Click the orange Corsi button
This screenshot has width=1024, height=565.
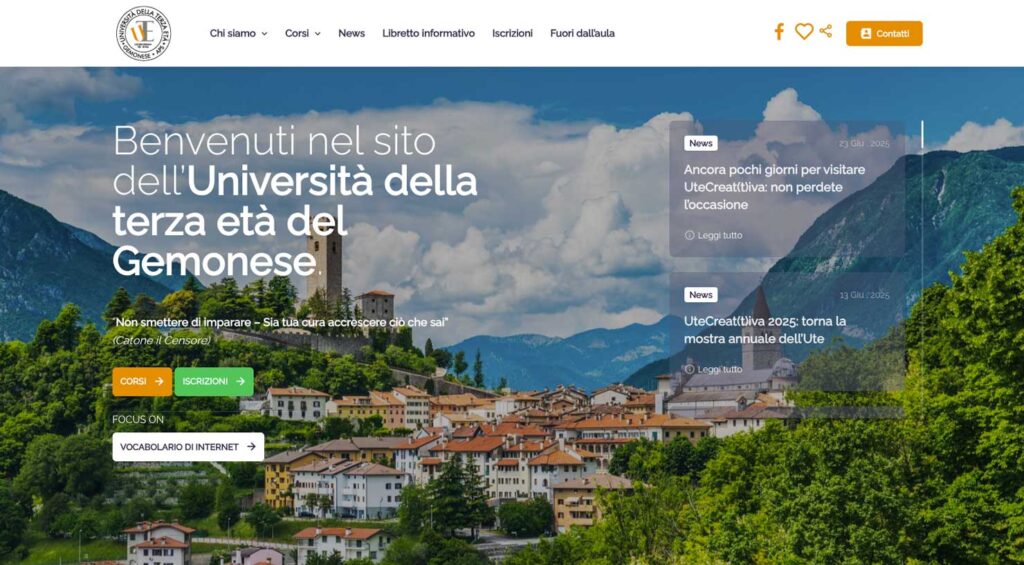142,381
